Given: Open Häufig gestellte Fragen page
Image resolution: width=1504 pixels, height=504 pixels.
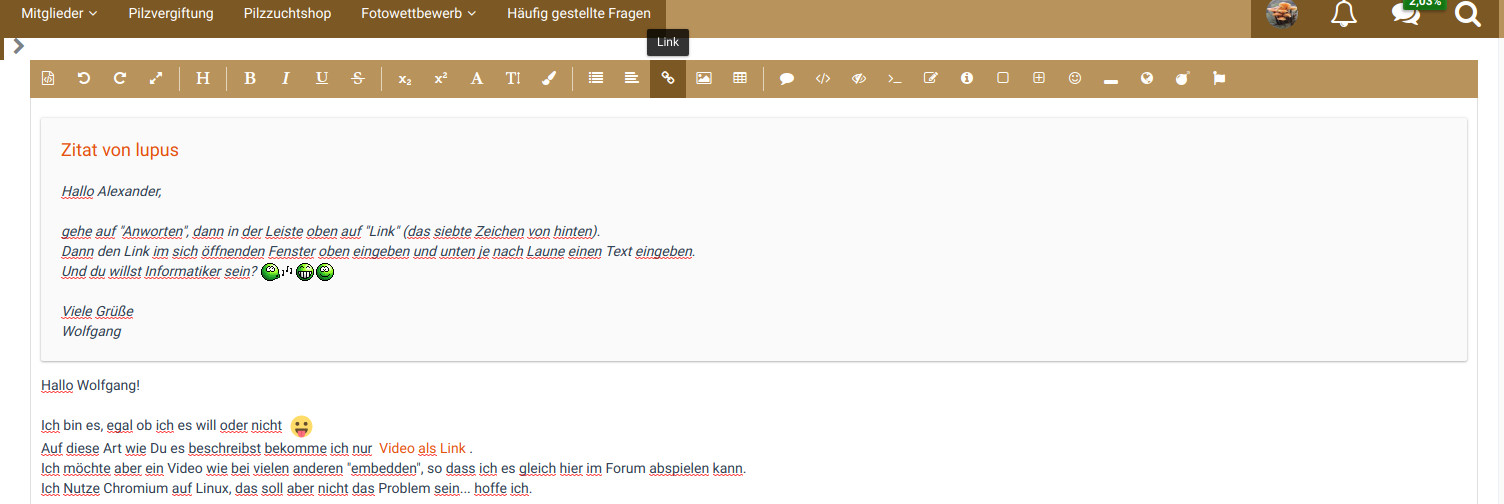Looking at the screenshot, I should [x=578, y=14].
